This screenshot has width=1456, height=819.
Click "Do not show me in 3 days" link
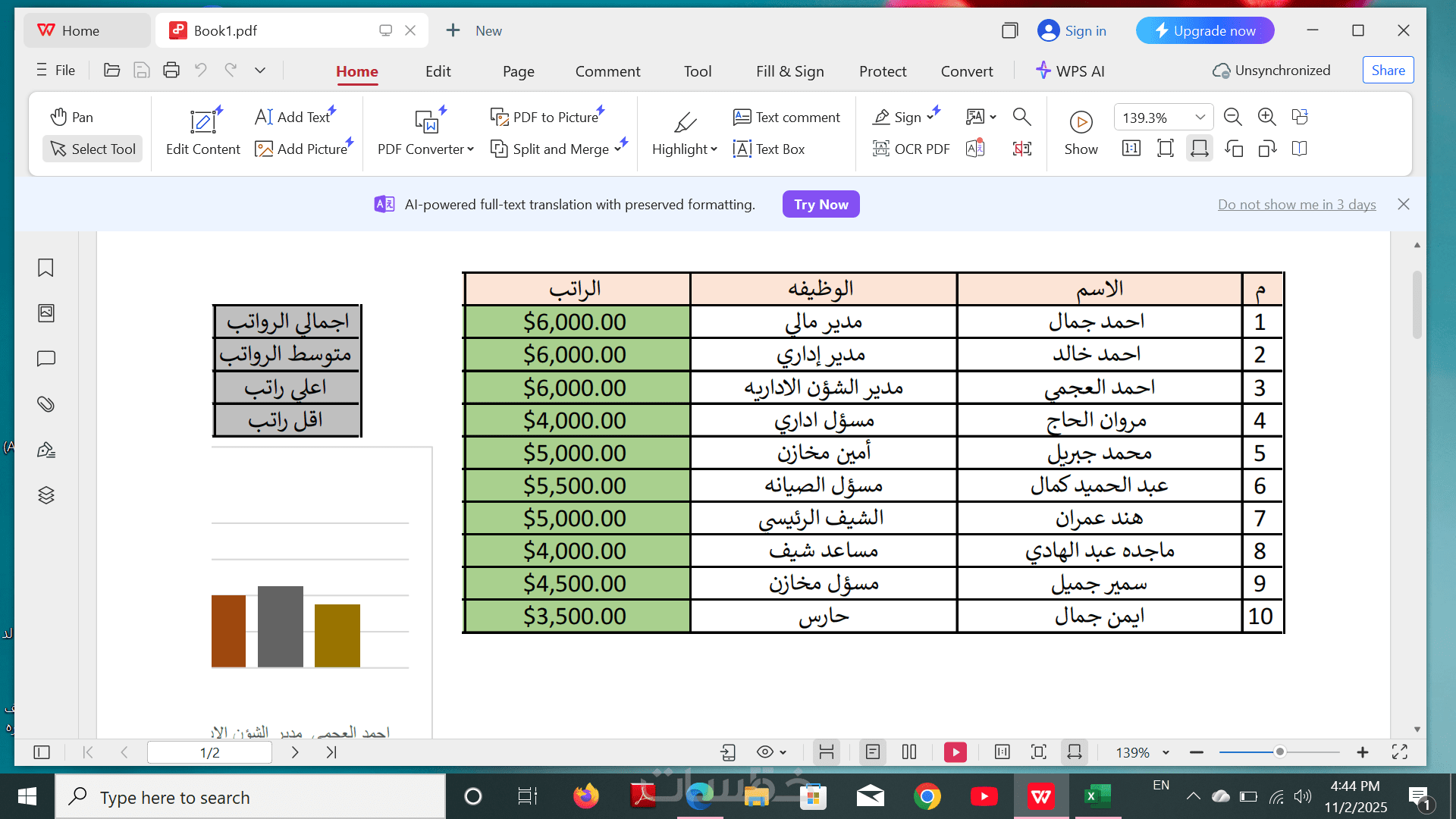[1296, 204]
